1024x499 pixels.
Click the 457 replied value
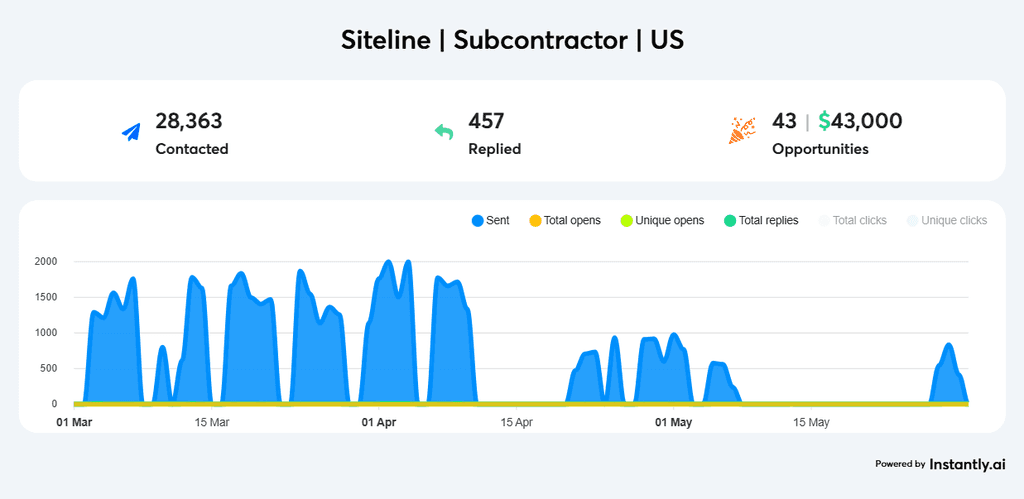487,121
